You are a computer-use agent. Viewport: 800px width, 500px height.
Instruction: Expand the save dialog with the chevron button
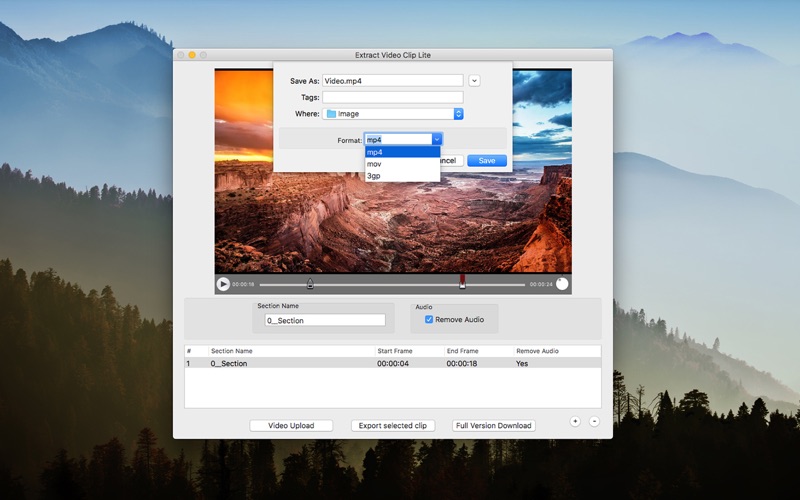point(474,81)
